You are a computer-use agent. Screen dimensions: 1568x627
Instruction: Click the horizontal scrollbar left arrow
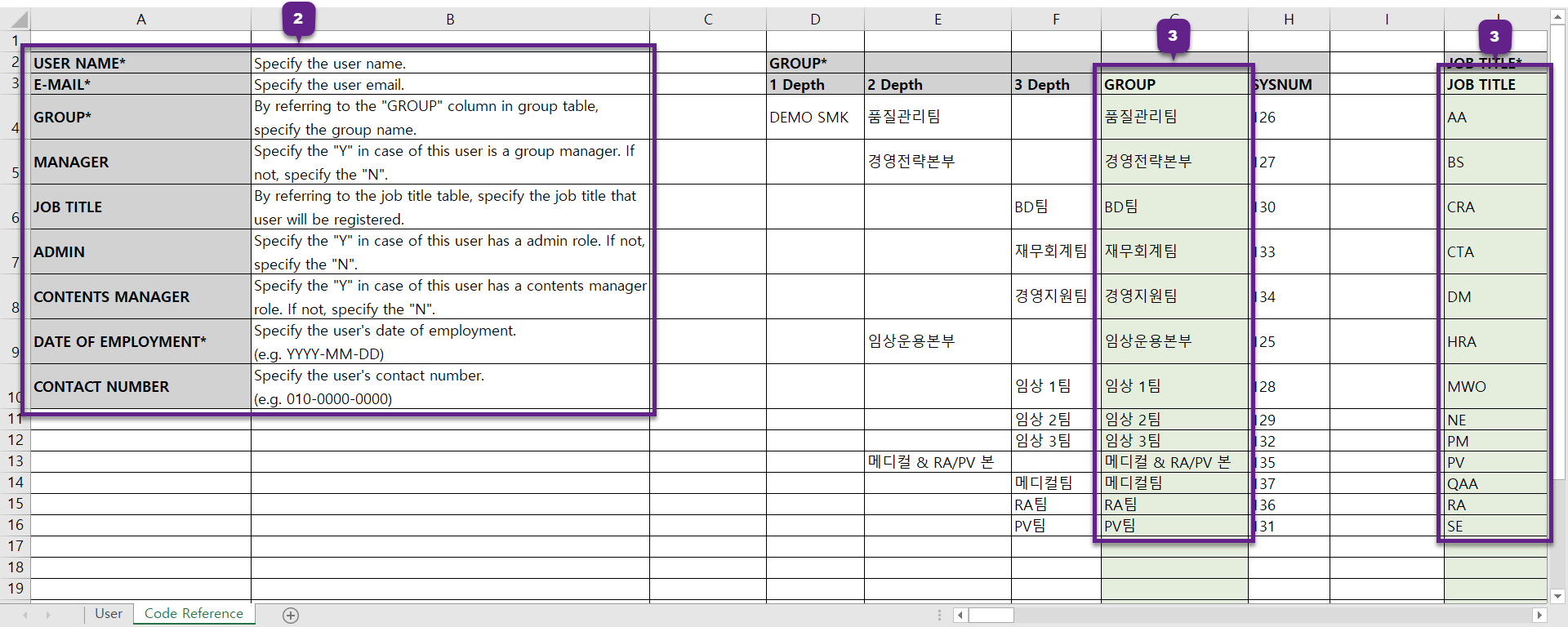pos(960,615)
